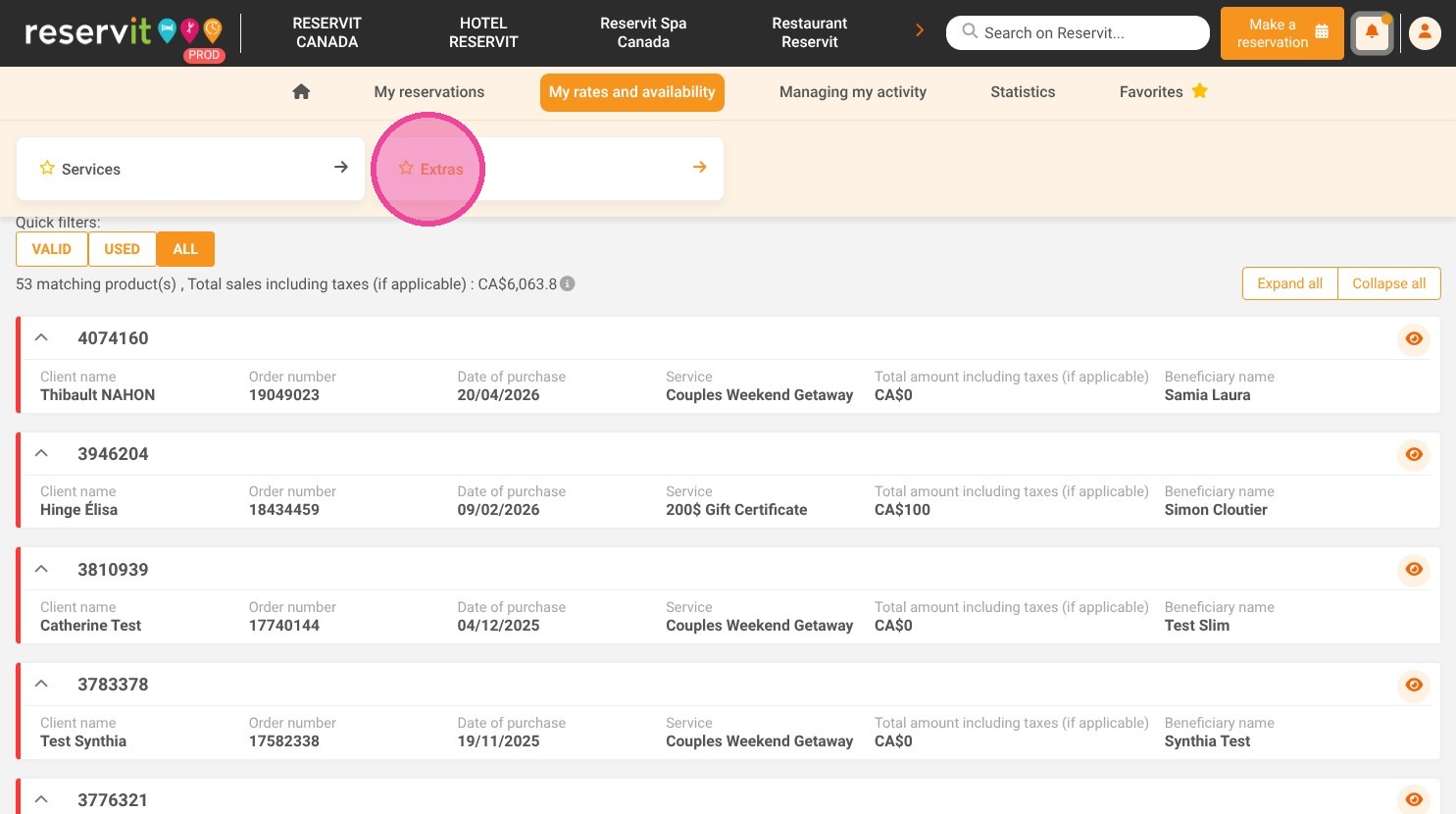Click the info icon next to total sales
Viewport: 1456px width, 814px height.
[568, 283]
